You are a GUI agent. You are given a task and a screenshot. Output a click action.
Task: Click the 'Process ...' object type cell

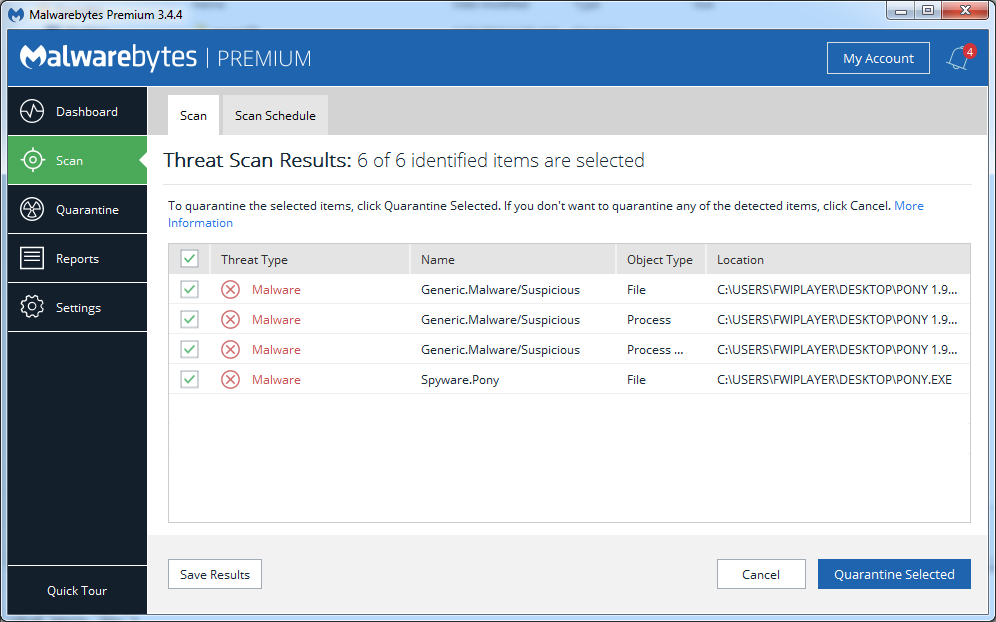click(x=655, y=349)
